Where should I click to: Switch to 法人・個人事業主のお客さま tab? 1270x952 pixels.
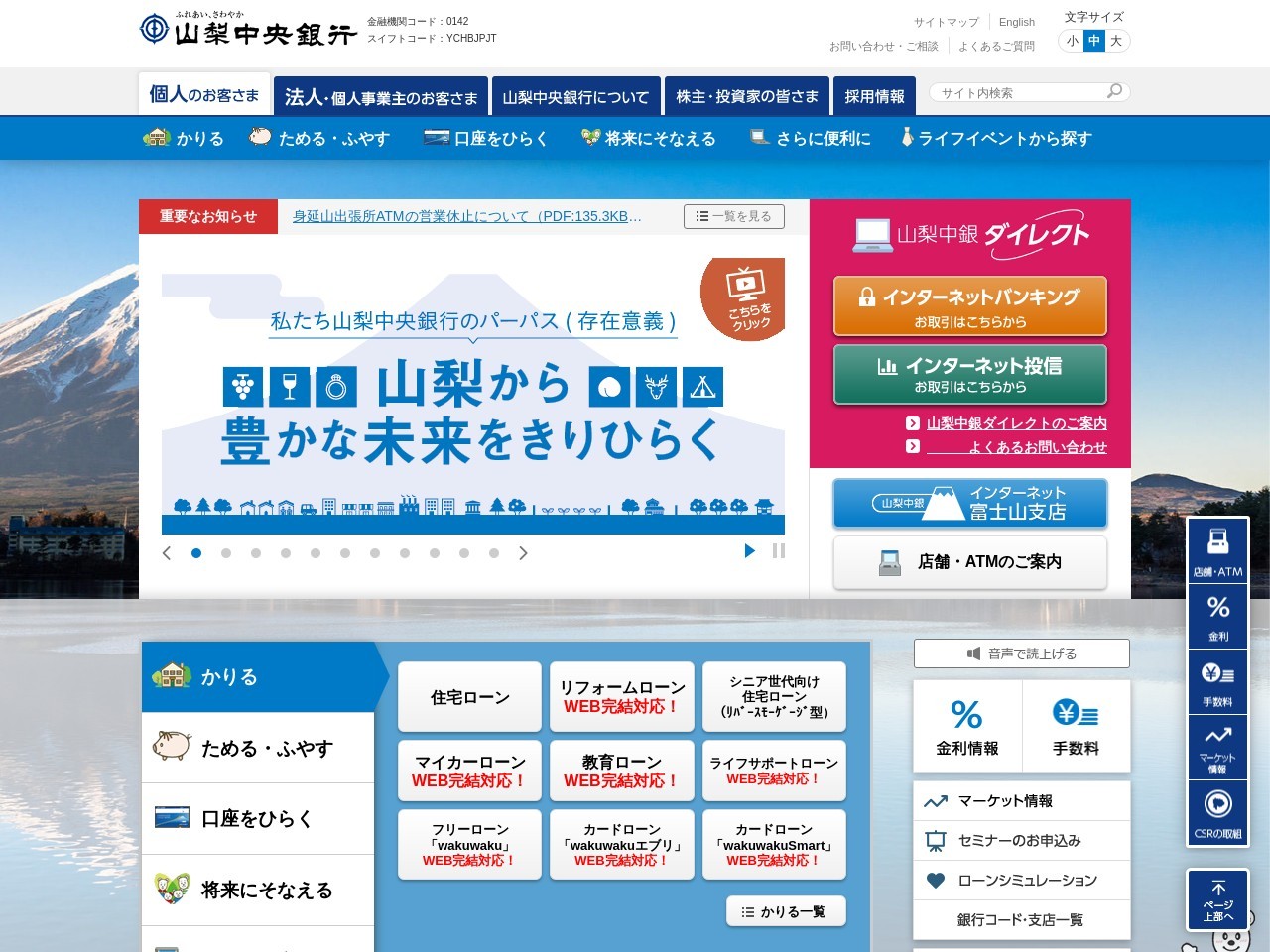click(381, 97)
